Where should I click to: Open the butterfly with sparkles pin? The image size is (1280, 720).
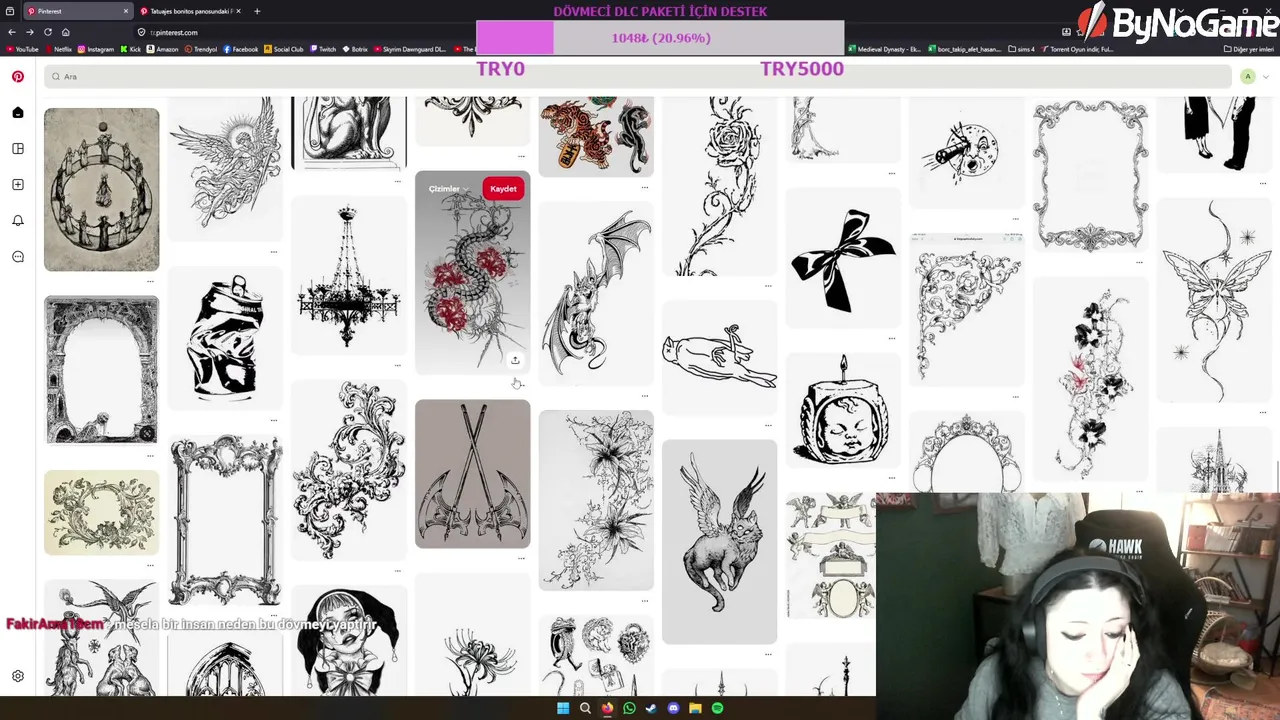tap(1214, 299)
